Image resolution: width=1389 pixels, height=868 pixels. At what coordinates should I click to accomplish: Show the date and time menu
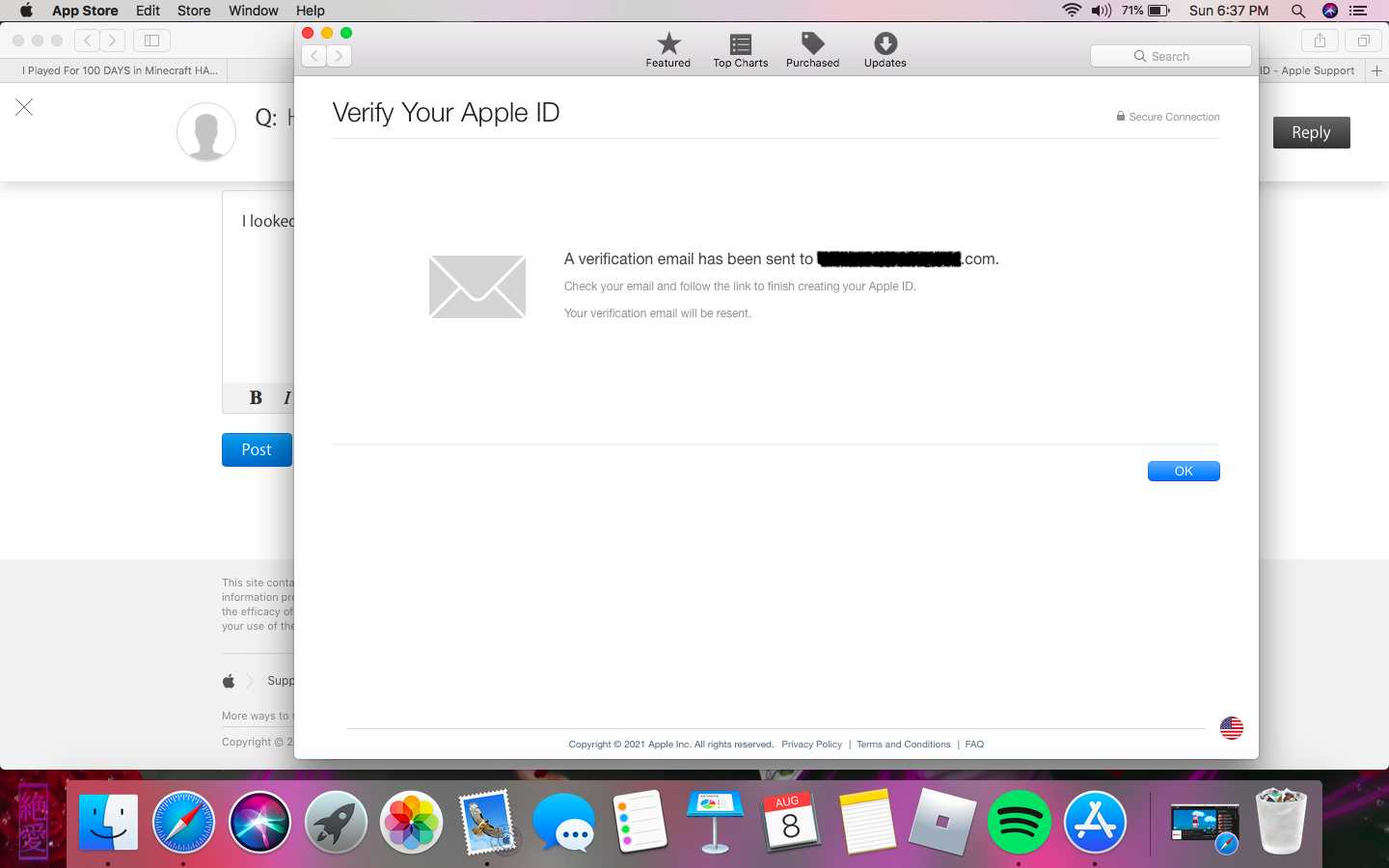pyautogui.click(x=1229, y=11)
